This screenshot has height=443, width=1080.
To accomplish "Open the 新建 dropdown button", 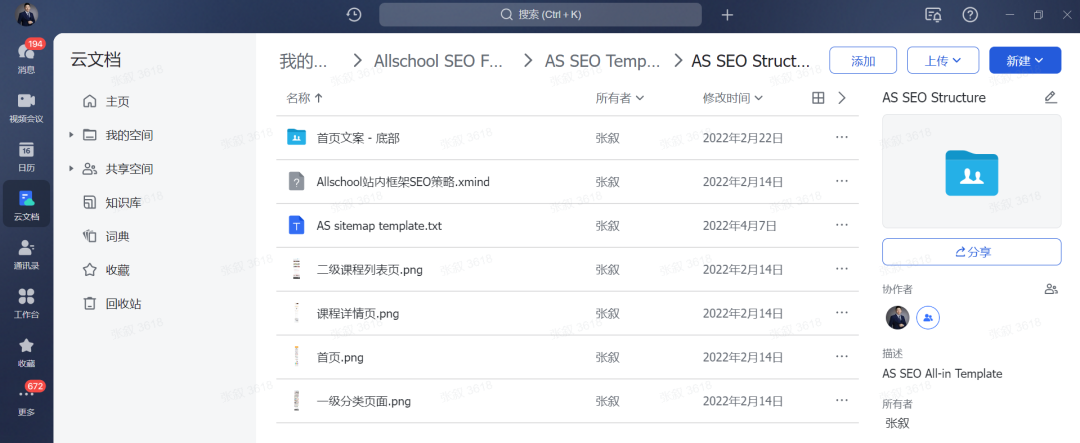I will (1025, 61).
